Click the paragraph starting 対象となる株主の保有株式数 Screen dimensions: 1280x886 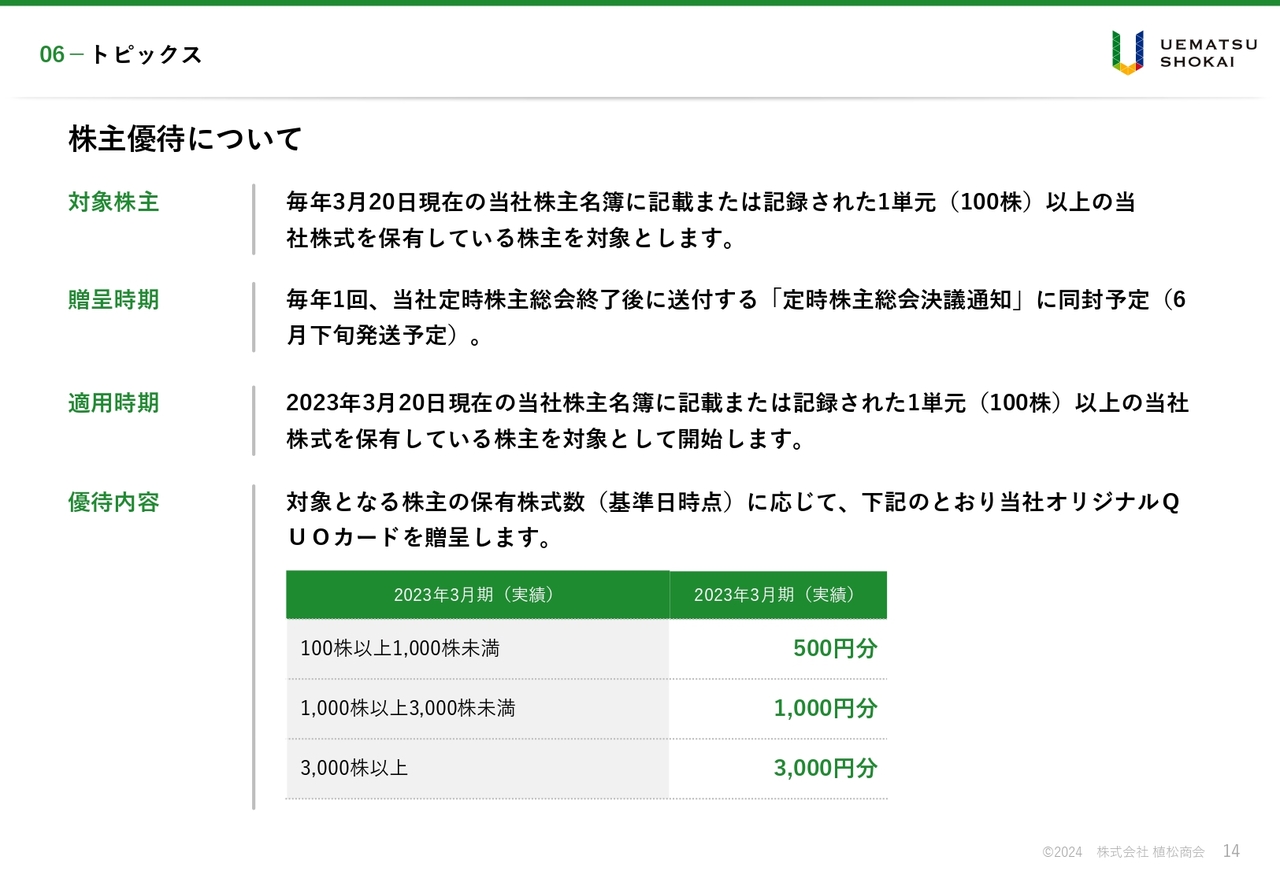[x=733, y=520]
